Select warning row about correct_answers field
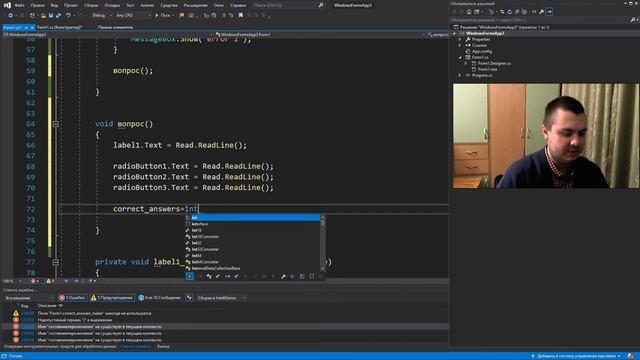 [x=224, y=313]
